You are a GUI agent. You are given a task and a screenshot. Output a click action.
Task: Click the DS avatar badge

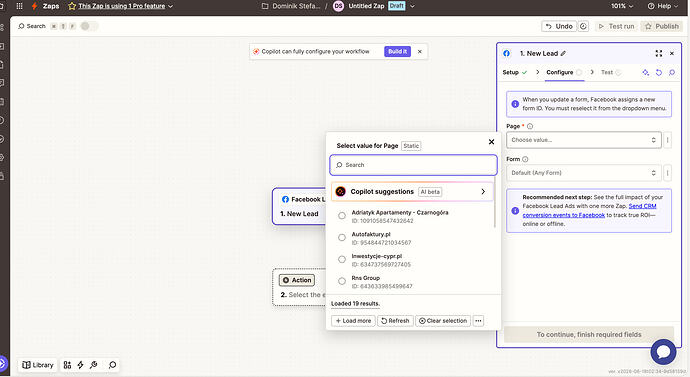coord(338,6)
